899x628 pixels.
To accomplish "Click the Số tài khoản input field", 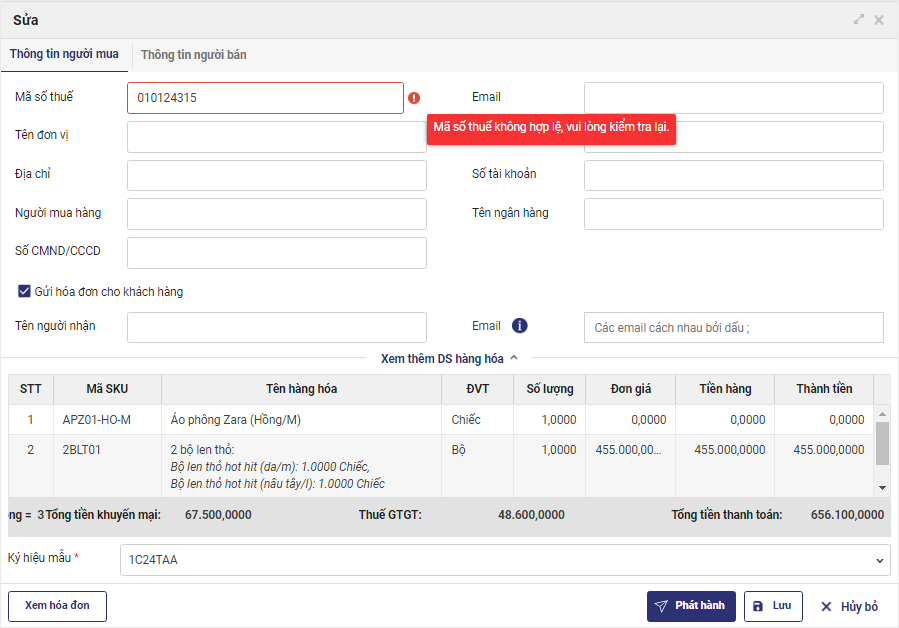I will tap(733, 176).
